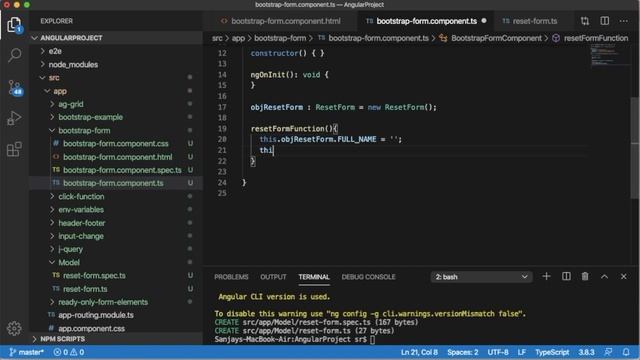Click the master branch indicator

click(x=26, y=352)
